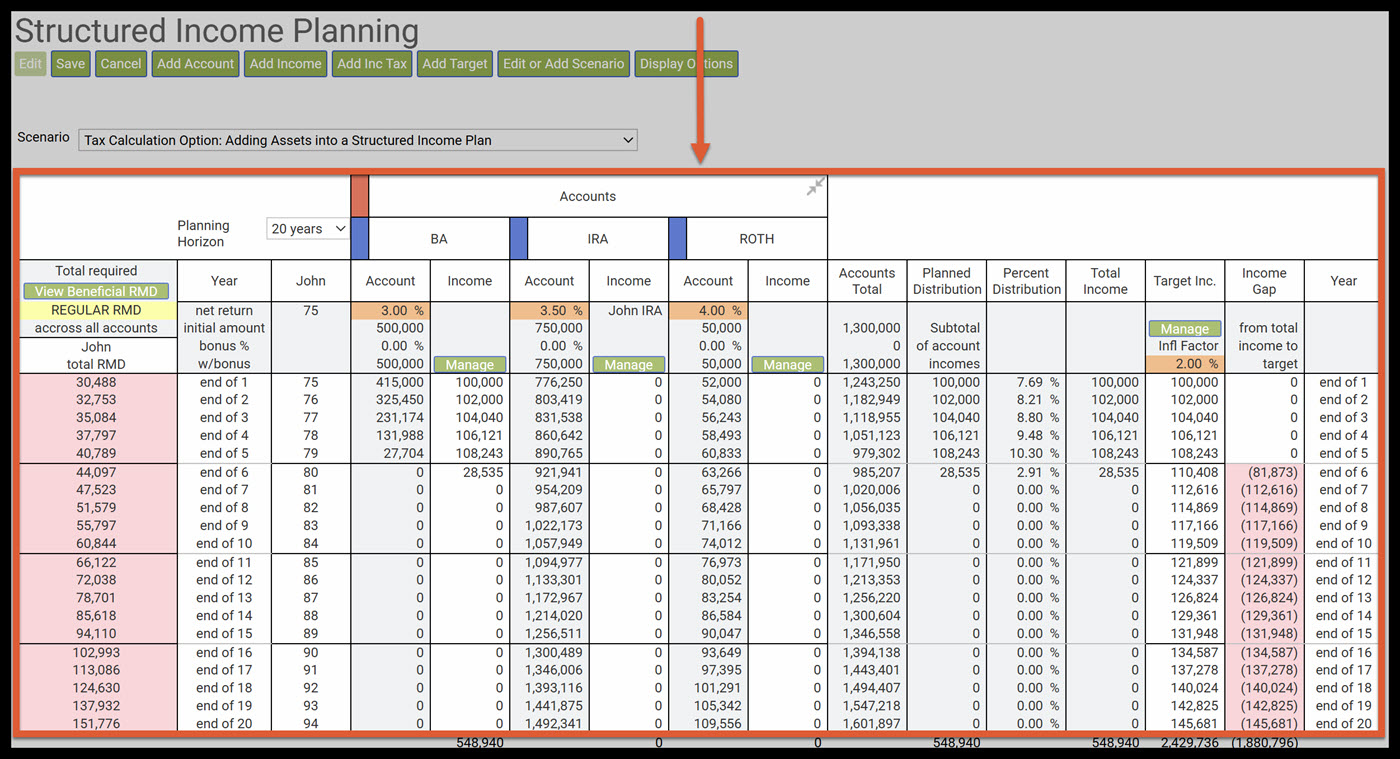Click Manage under Target Inc.
The image size is (1400, 759).
[1185, 328]
